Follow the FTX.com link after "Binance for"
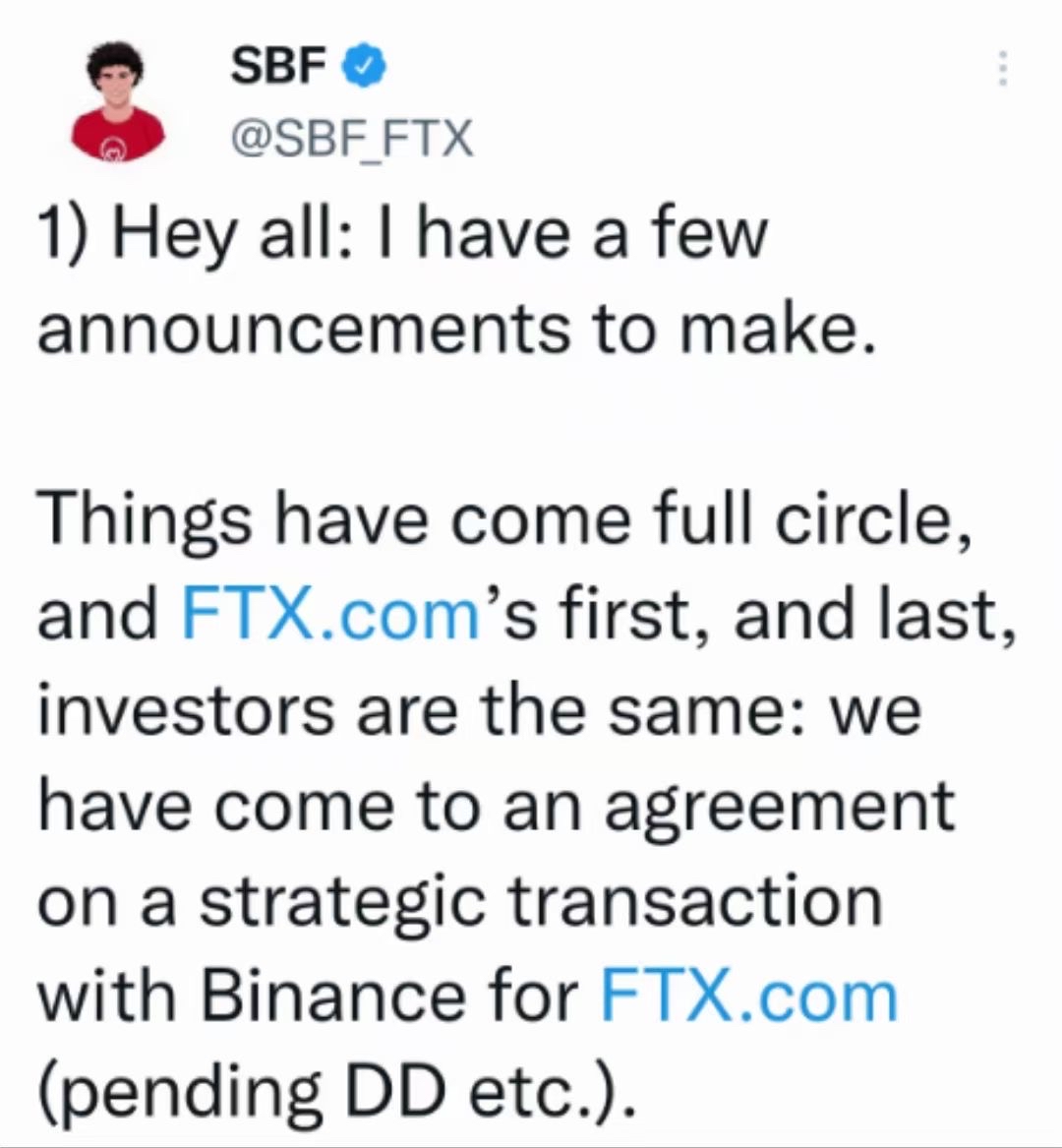 coord(749,996)
